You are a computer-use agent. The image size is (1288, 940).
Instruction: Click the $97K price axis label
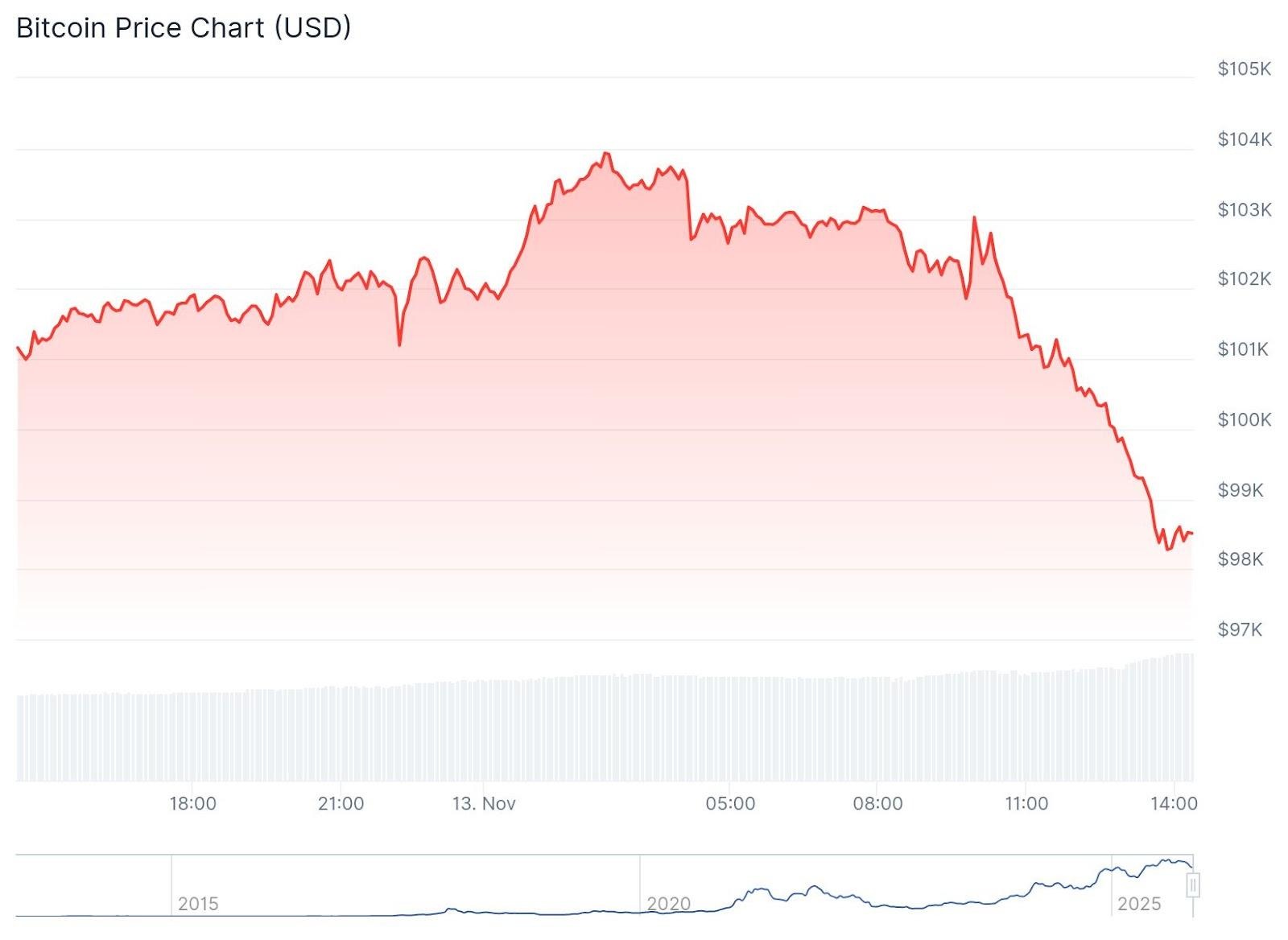[1241, 629]
